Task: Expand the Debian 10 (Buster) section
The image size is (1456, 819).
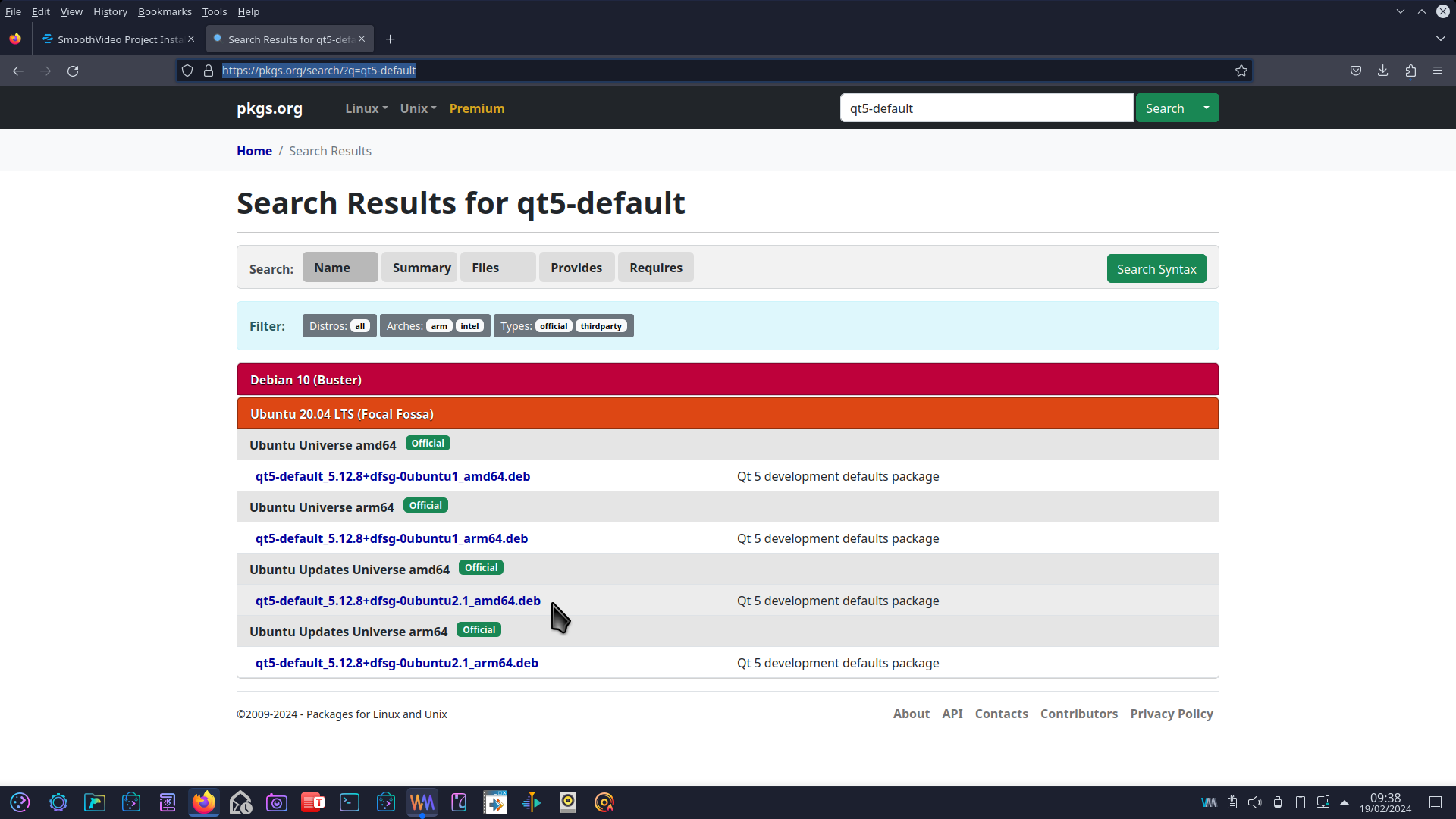Action: (728, 379)
